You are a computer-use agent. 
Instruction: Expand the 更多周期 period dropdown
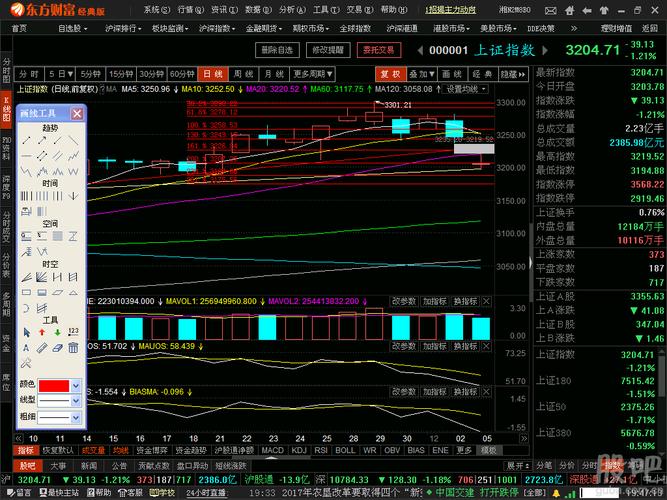tap(313, 74)
